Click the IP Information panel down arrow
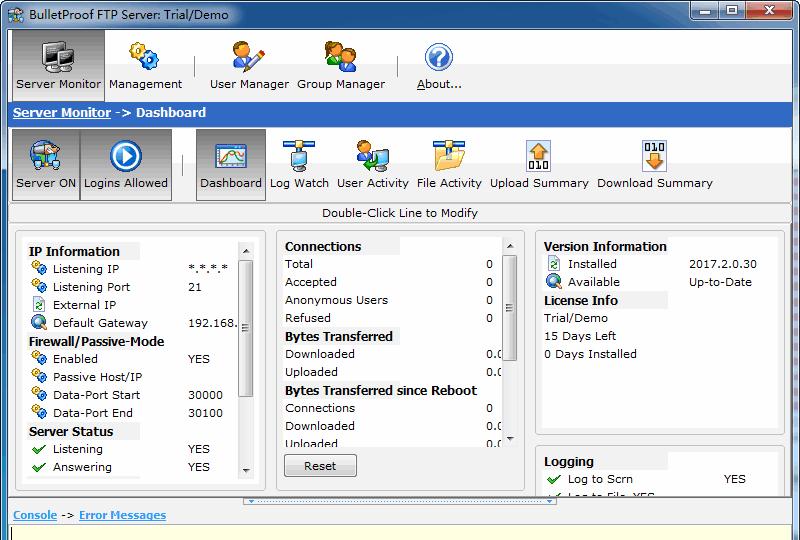Image resolution: width=800 pixels, height=540 pixels. [246, 471]
